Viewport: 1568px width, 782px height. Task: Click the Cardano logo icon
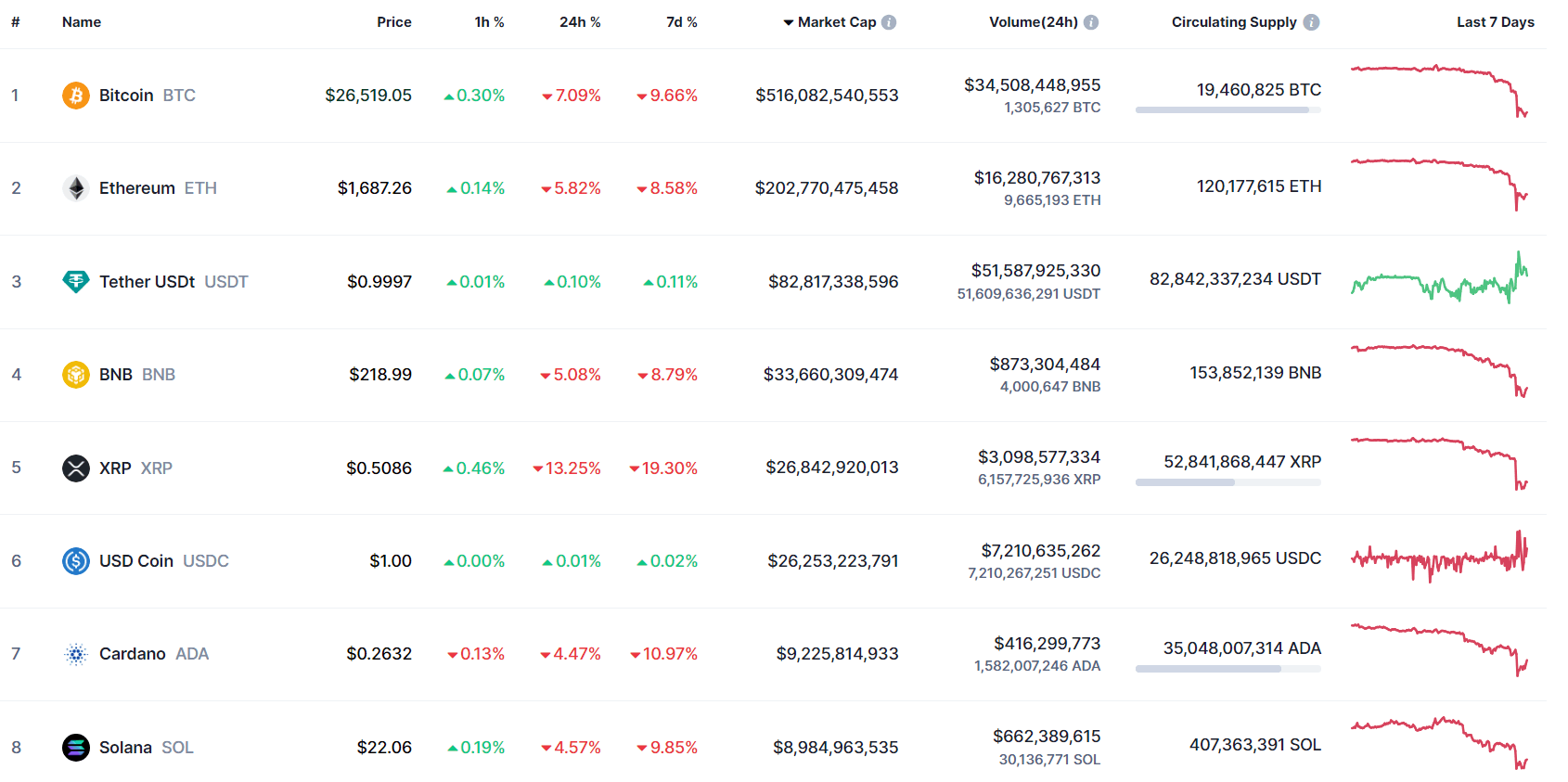click(x=76, y=654)
